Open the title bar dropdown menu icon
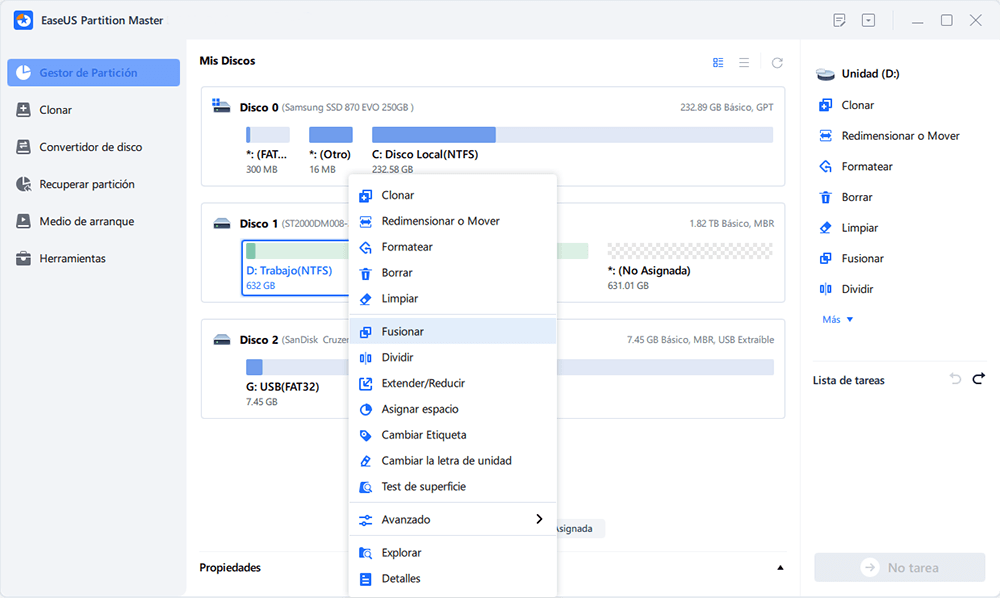 point(869,20)
